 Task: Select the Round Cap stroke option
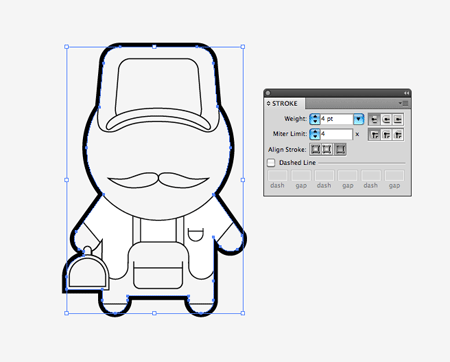(386, 119)
